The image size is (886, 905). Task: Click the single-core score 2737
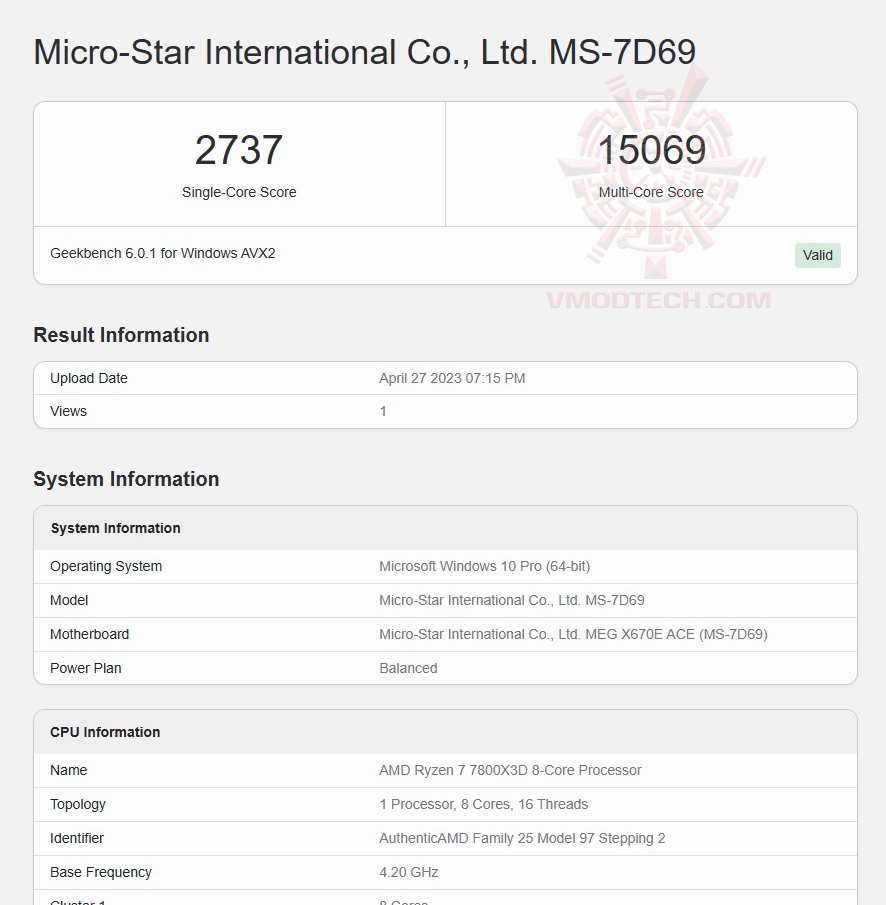click(239, 150)
